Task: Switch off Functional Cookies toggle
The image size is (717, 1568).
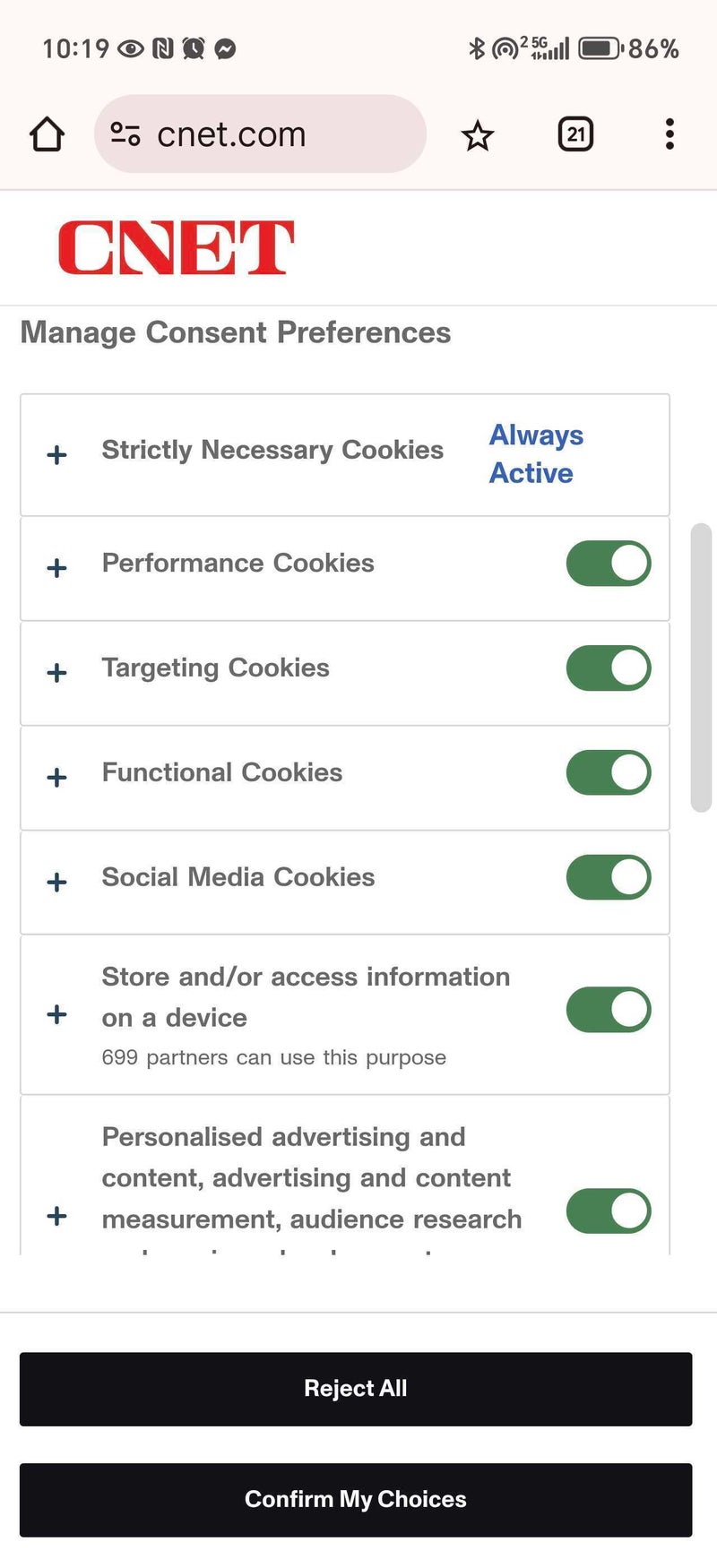Action: pos(609,773)
